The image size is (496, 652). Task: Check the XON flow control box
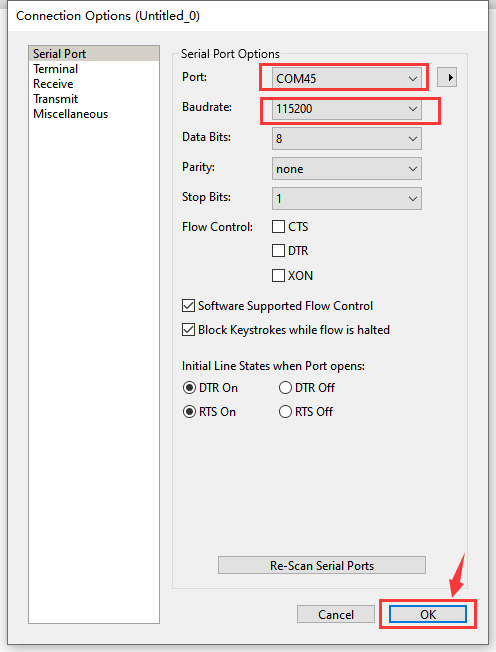[x=278, y=275]
